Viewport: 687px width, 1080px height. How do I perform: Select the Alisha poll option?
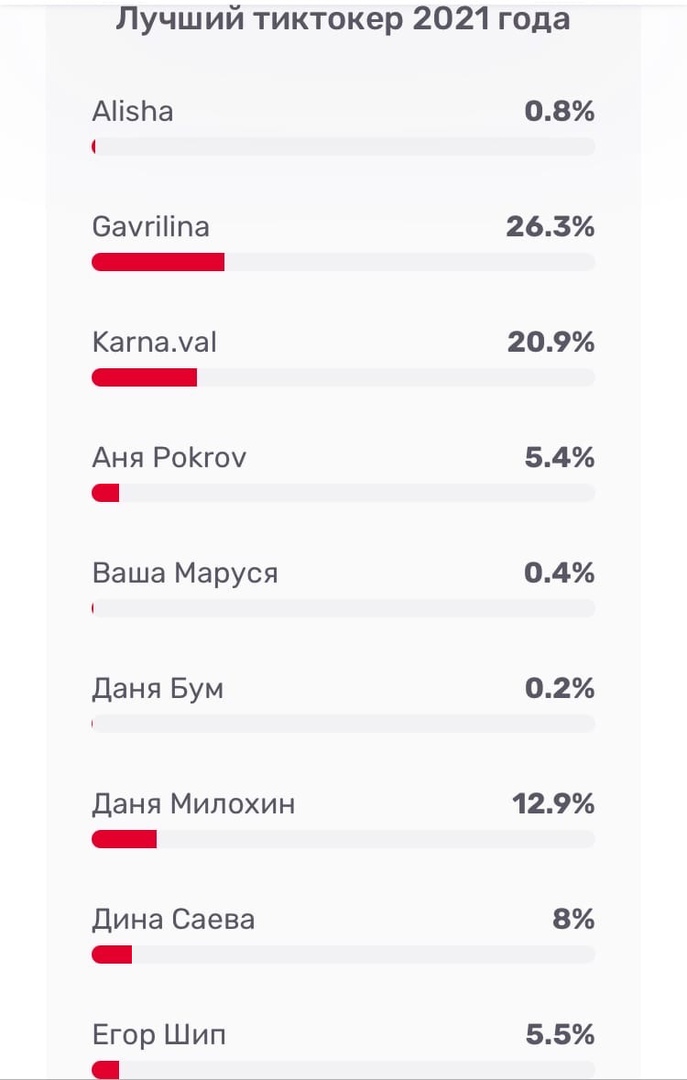click(132, 111)
